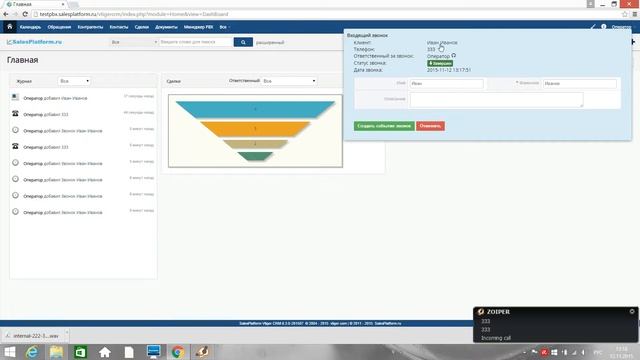Click the green bottom funnel segment
The image size is (640, 360).
point(255,156)
